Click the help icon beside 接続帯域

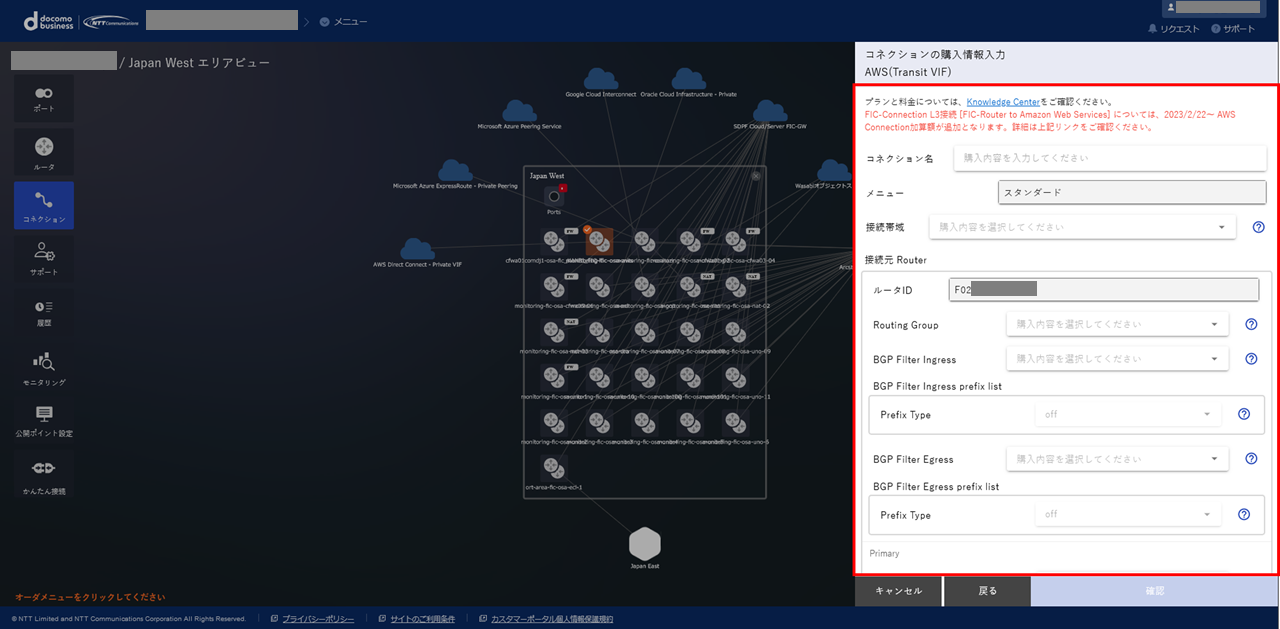(1258, 227)
